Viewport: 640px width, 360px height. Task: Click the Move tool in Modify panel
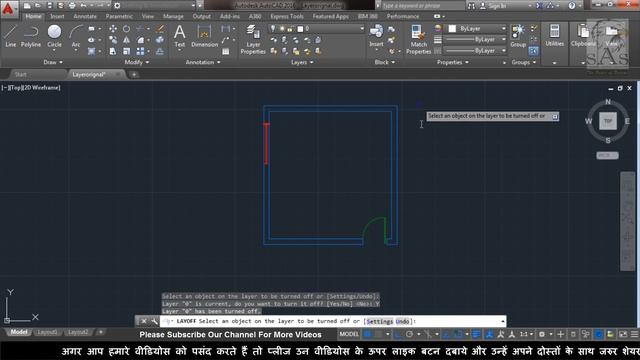[x=113, y=29]
